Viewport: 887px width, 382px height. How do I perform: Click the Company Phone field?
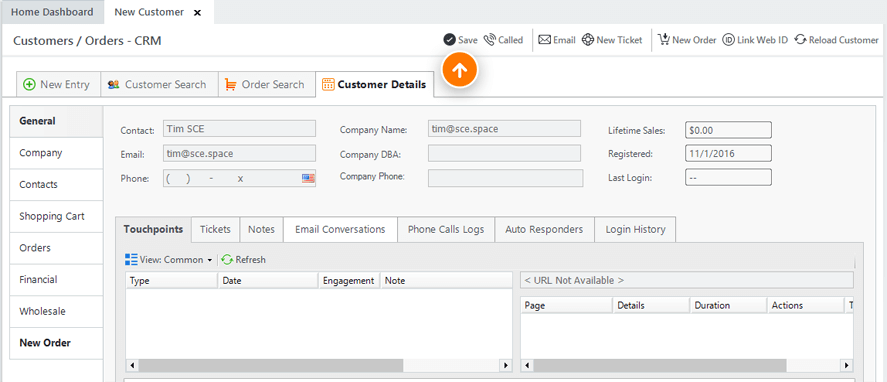(x=505, y=178)
